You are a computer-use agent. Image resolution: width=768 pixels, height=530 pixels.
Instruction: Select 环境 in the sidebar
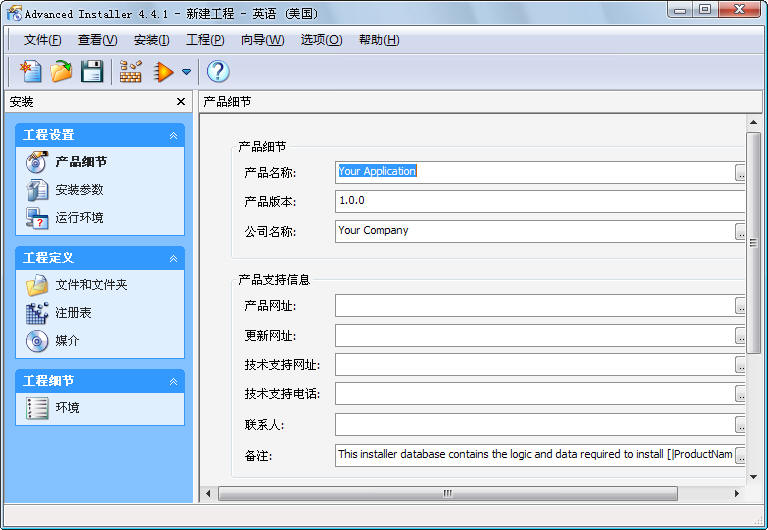[x=67, y=408]
